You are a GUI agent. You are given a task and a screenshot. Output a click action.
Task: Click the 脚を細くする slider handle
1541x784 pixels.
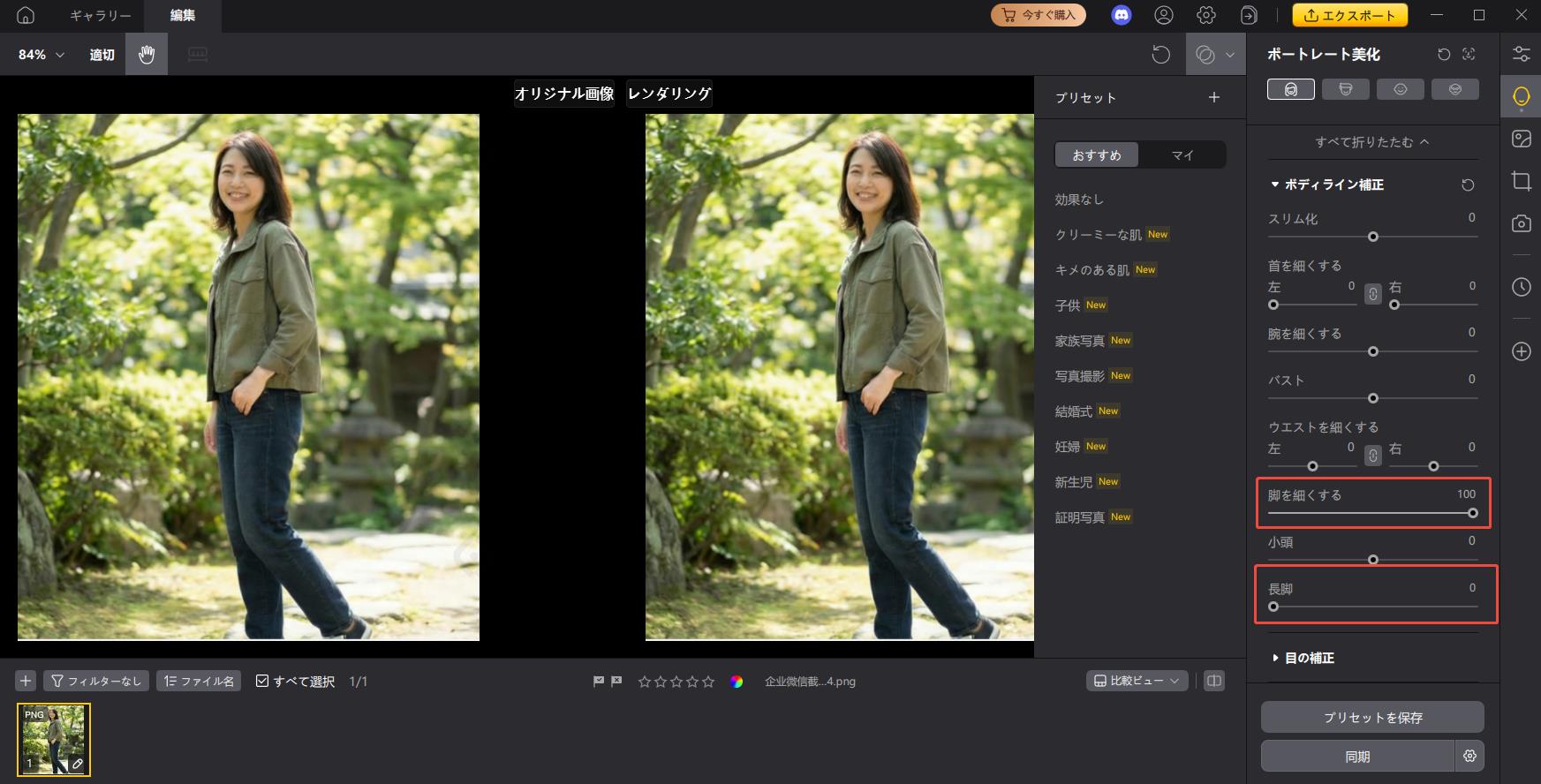click(1473, 513)
